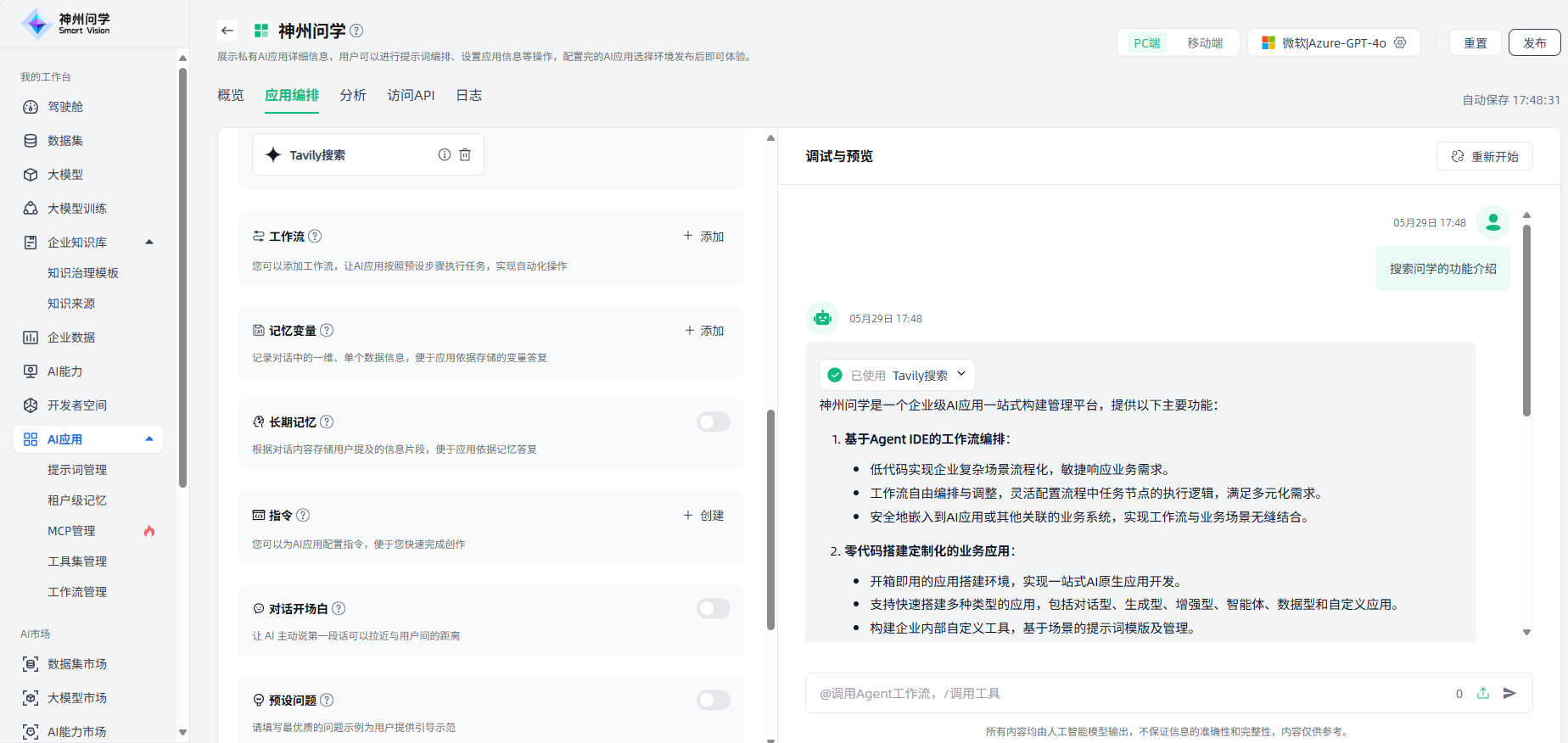Viewport: 1568px width, 743px height.
Task: Click the Tavily搜索 info icon
Action: click(x=444, y=154)
